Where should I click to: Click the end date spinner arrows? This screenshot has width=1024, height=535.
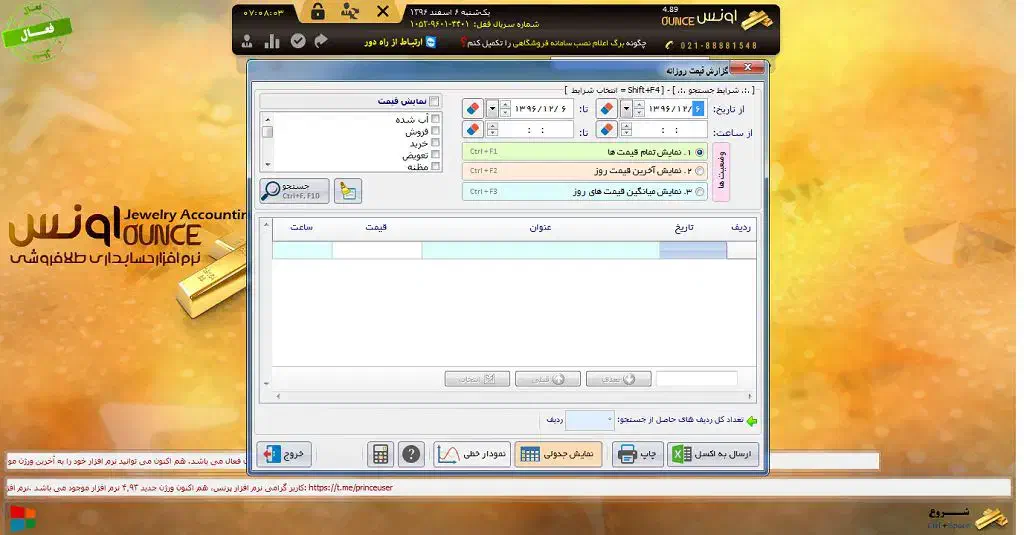point(505,108)
